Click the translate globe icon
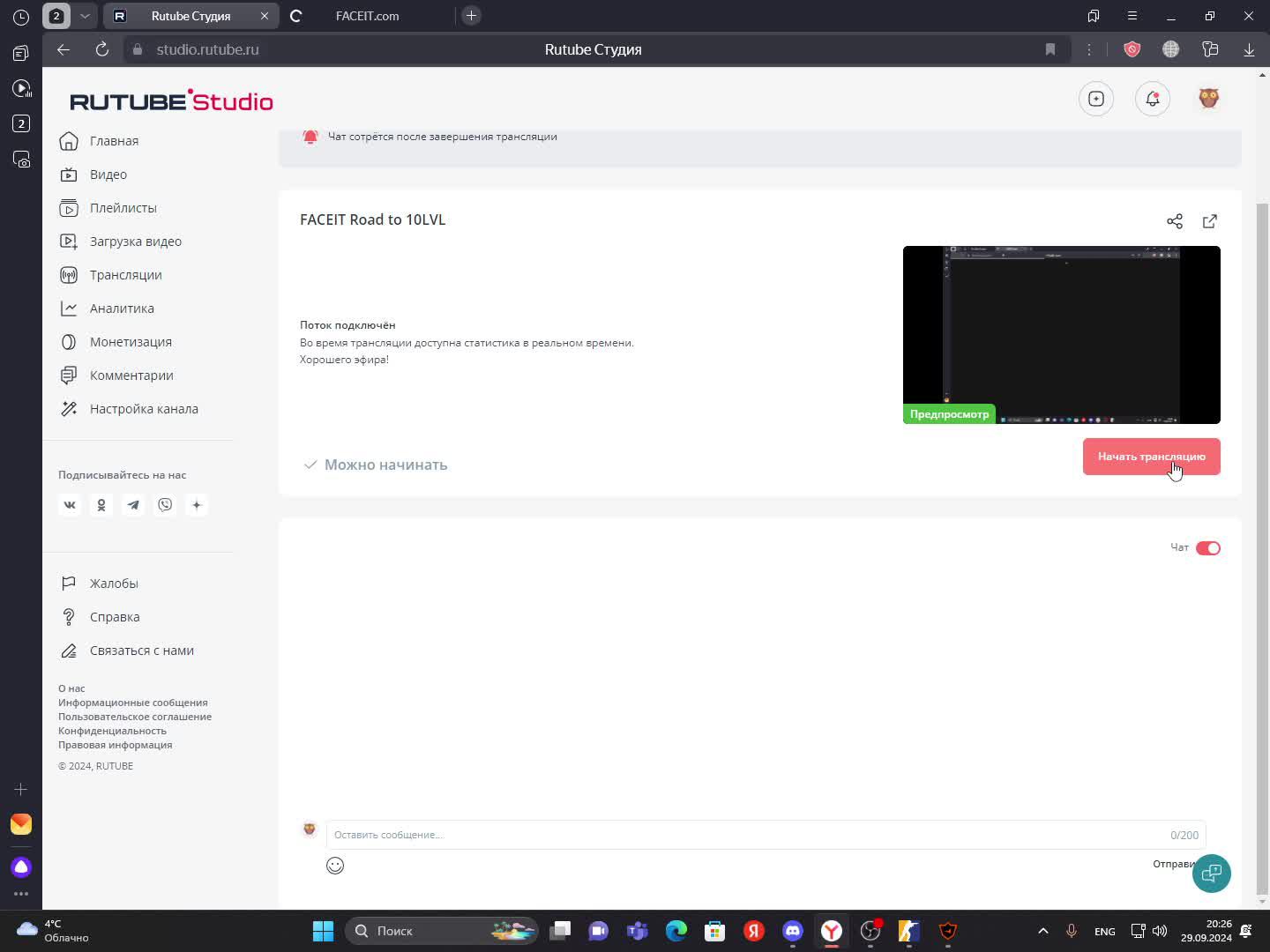This screenshot has height=952, width=1270. coord(1171,49)
